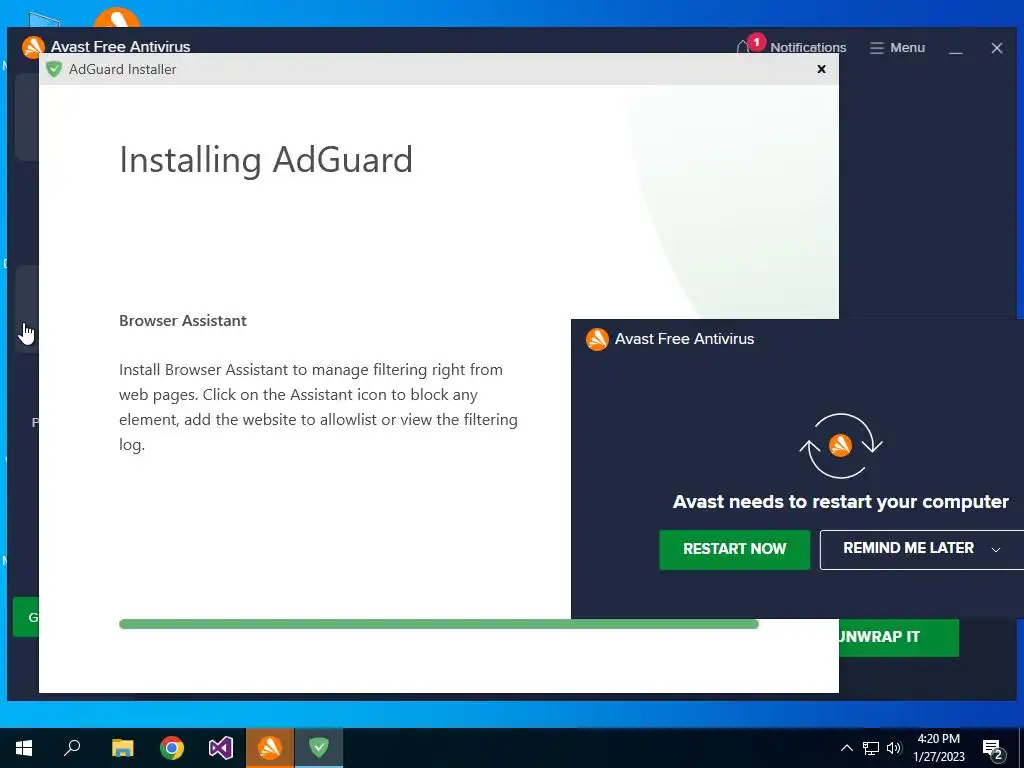Click the UNWRAP IT button in Avast

pos(899,637)
